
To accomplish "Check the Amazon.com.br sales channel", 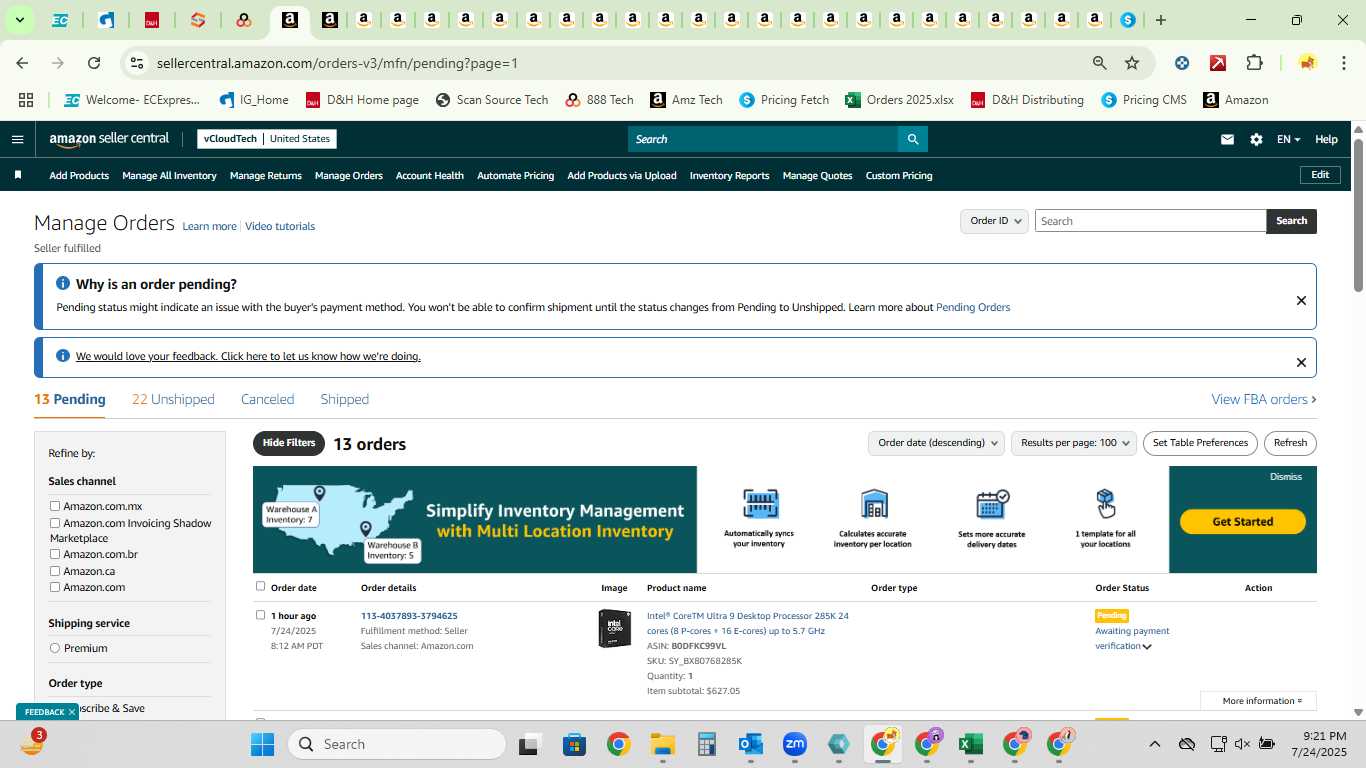I will [55, 554].
